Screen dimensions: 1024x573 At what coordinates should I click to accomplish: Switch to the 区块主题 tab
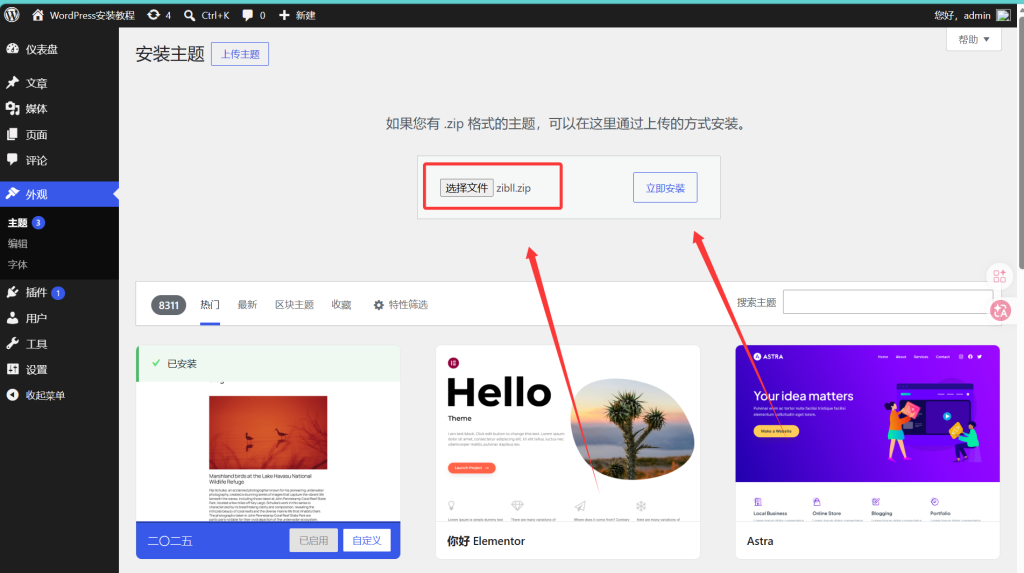click(295, 304)
